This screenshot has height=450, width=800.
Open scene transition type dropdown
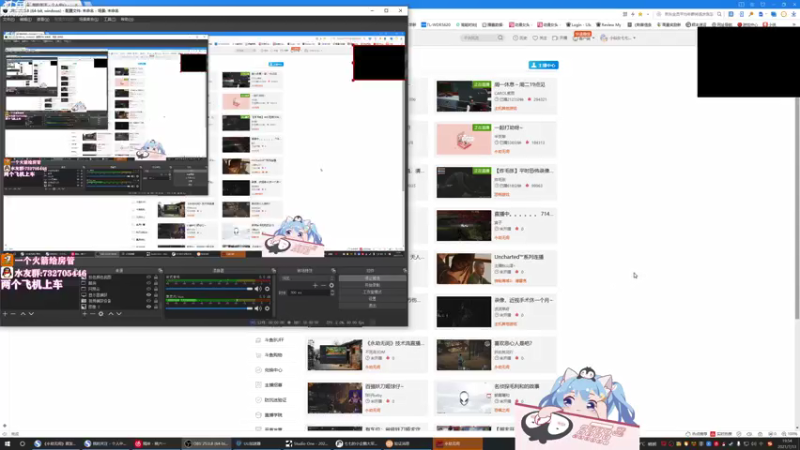pyautogui.click(x=307, y=278)
